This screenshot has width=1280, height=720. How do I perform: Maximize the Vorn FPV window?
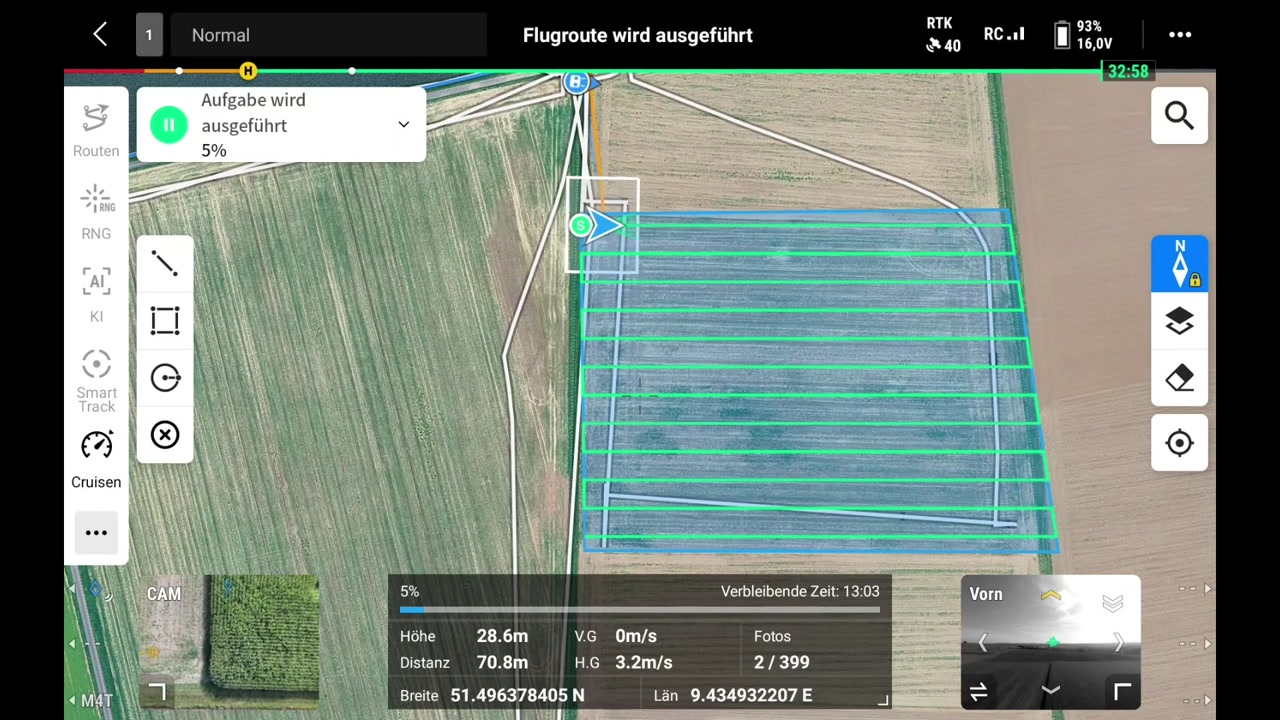[x=1122, y=691]
